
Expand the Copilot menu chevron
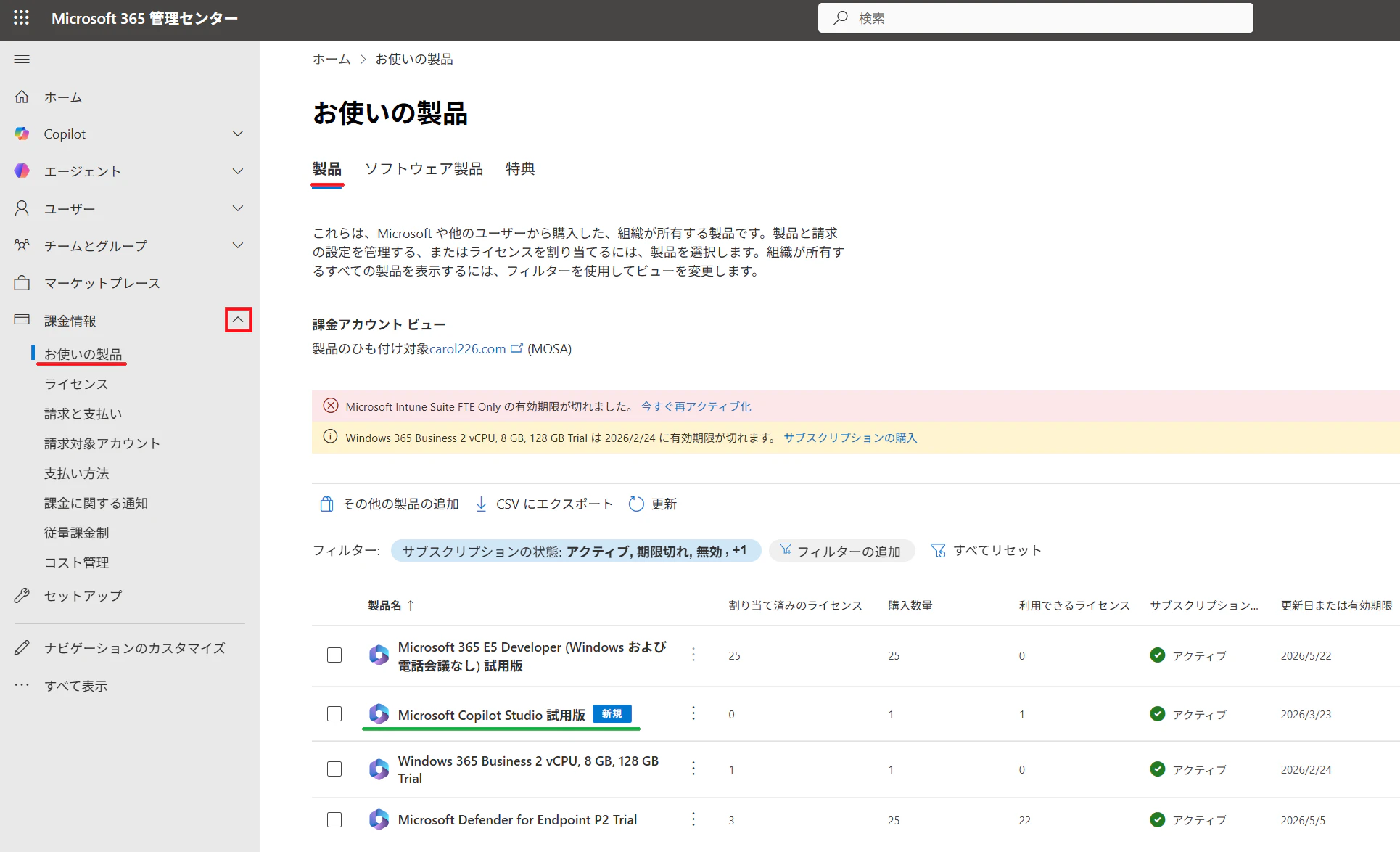(238, 134)
